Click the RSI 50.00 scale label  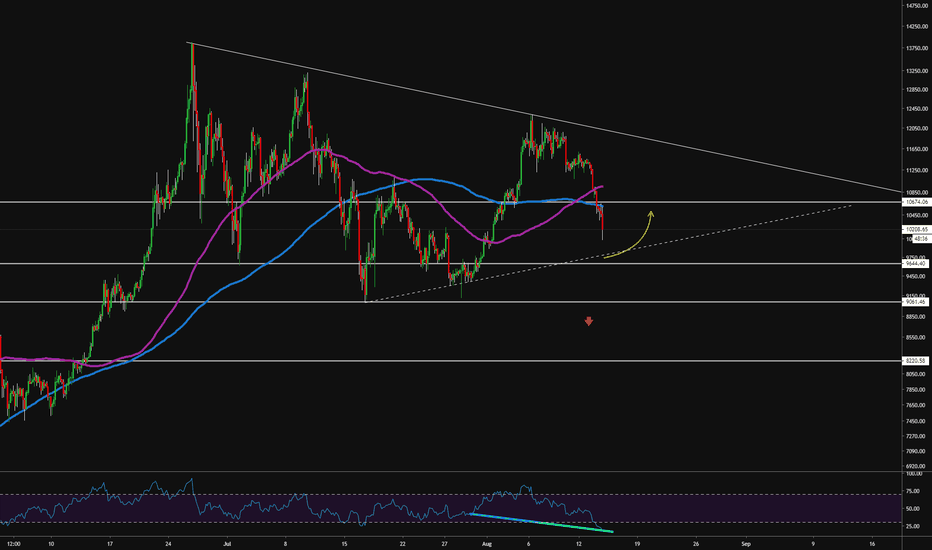click(x=913, y=509)
